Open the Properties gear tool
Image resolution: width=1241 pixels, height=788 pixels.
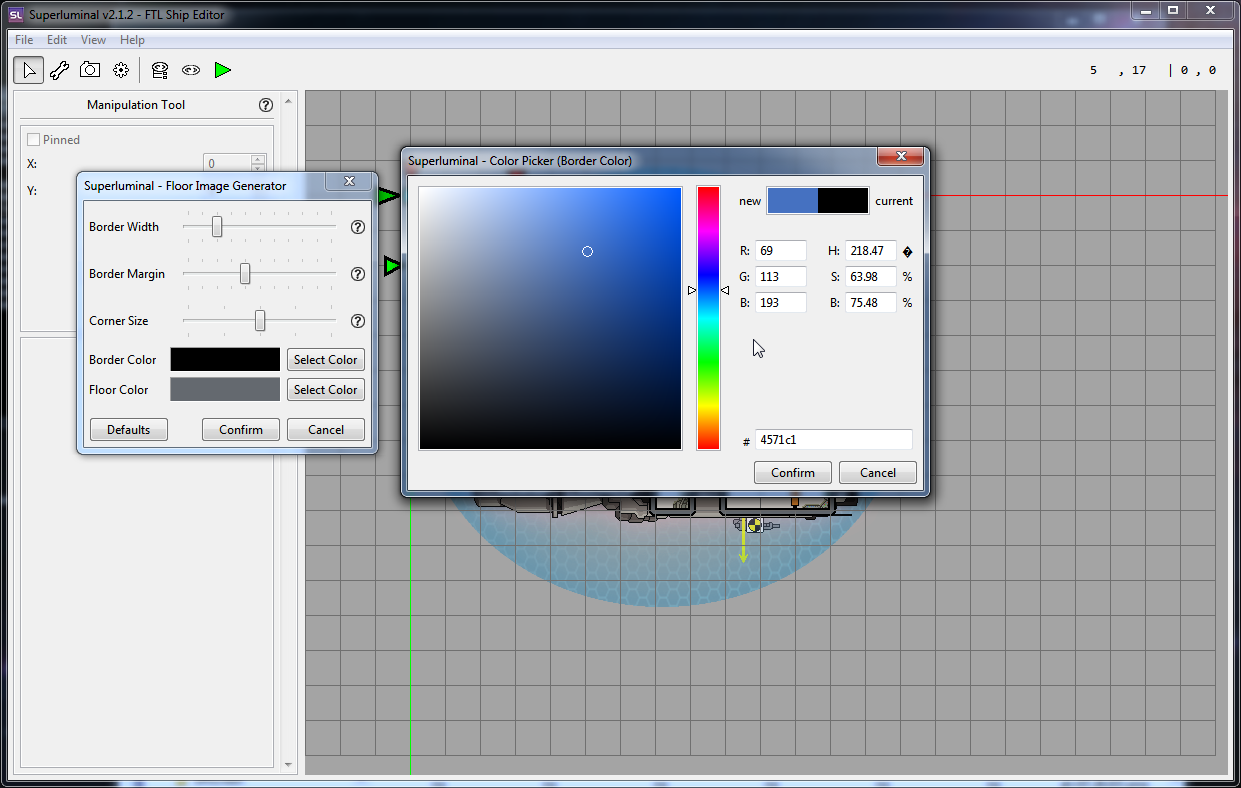click(x=121, y=70)
